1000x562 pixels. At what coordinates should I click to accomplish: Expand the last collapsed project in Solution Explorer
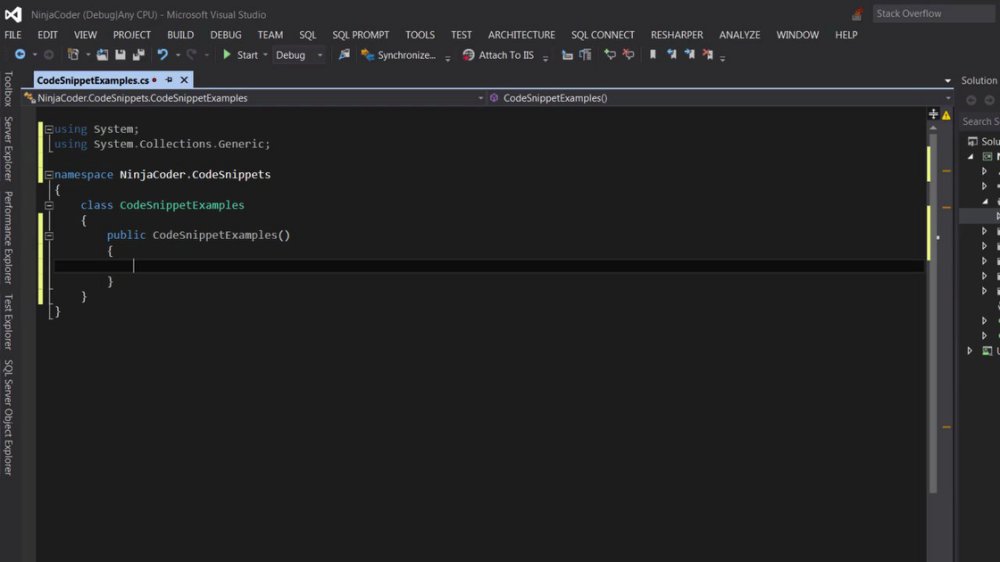970,351
